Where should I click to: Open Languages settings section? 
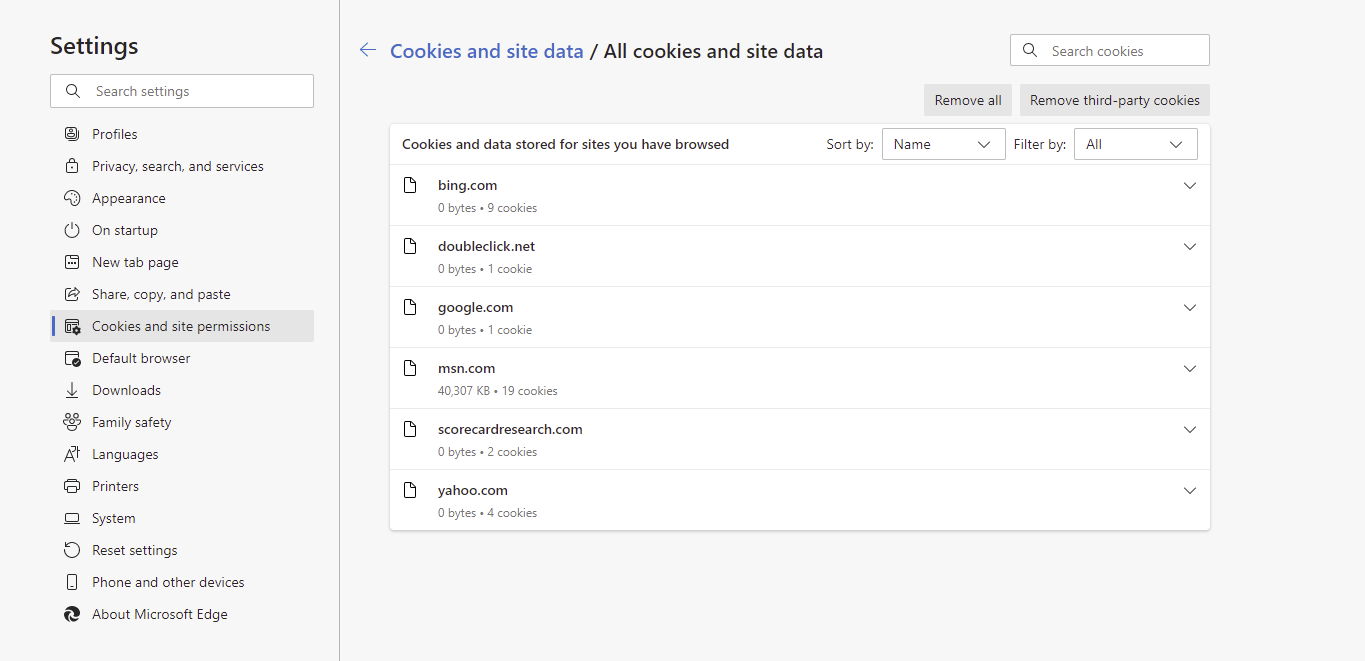click(x=125, y=454)
